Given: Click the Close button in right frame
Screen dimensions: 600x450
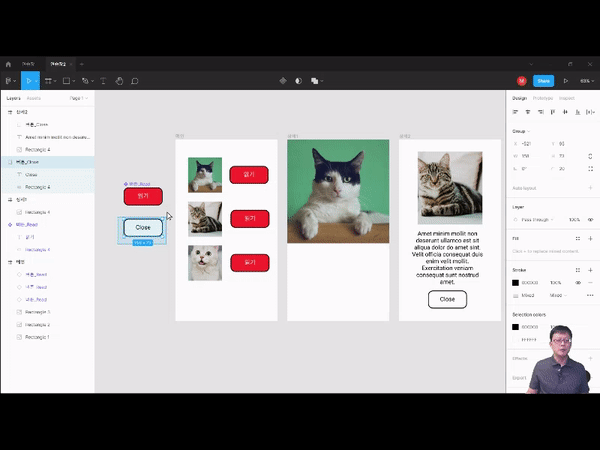Looking at the screenshot, I should (447, 299).
